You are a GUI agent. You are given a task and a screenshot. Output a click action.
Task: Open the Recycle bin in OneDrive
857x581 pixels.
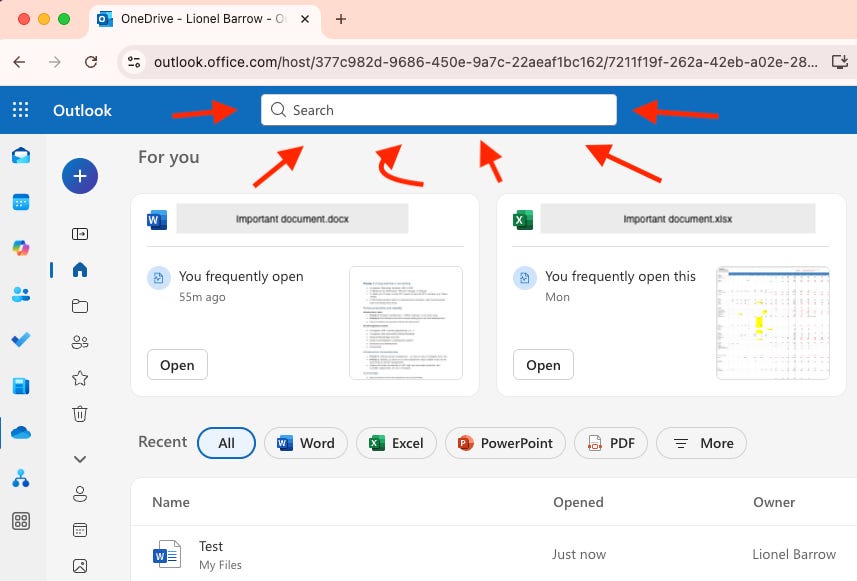point(80,413)
